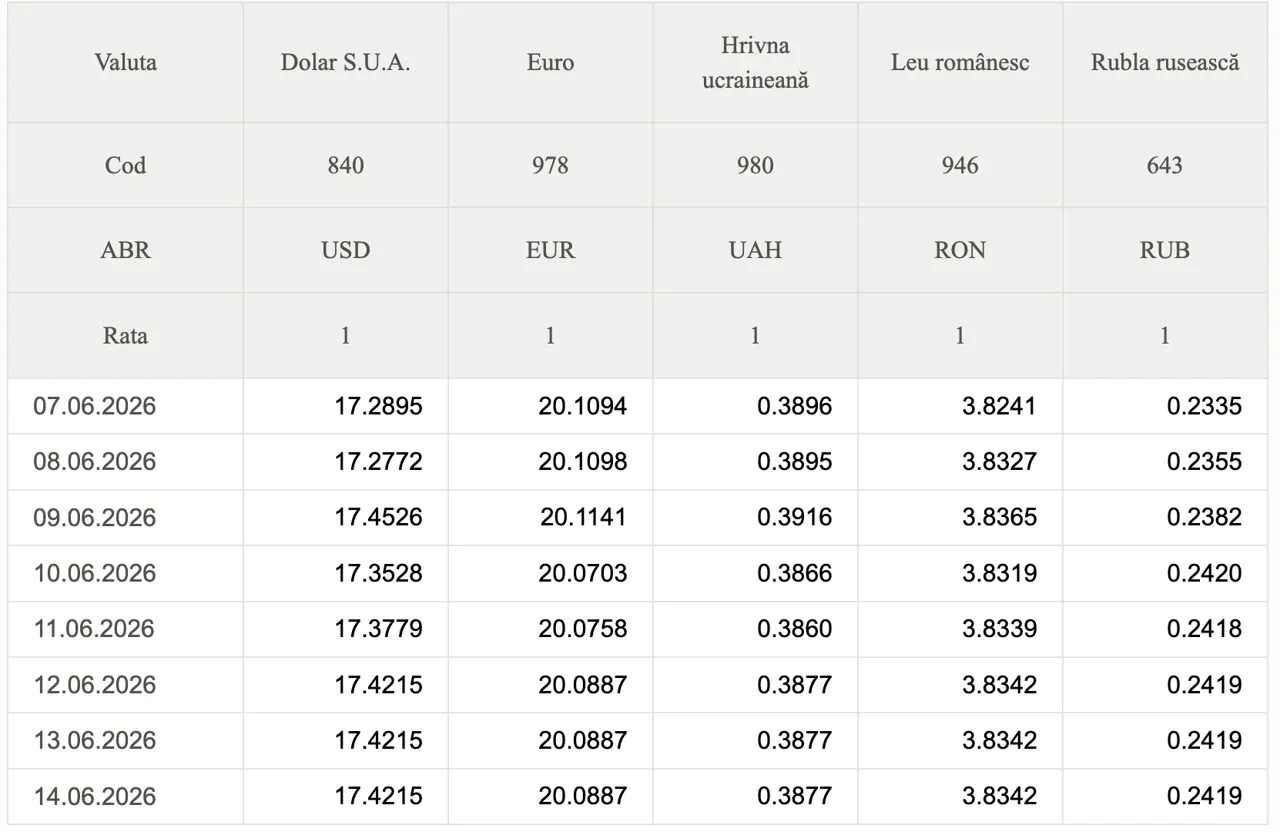This screenshot has height=832, width=1280.
Task: Click the Hrivna ucraineană header cell
Action: tap(755, 62)
